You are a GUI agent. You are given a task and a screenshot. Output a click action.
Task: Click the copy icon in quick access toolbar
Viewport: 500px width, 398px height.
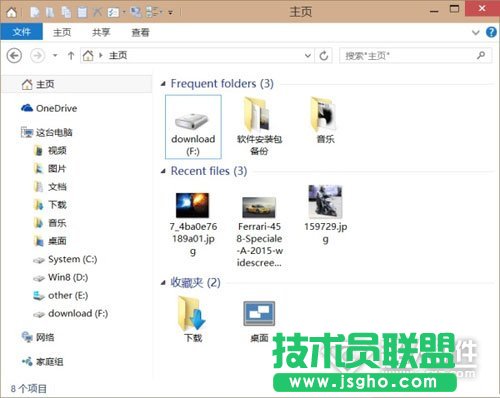click(x=66, y=12)
